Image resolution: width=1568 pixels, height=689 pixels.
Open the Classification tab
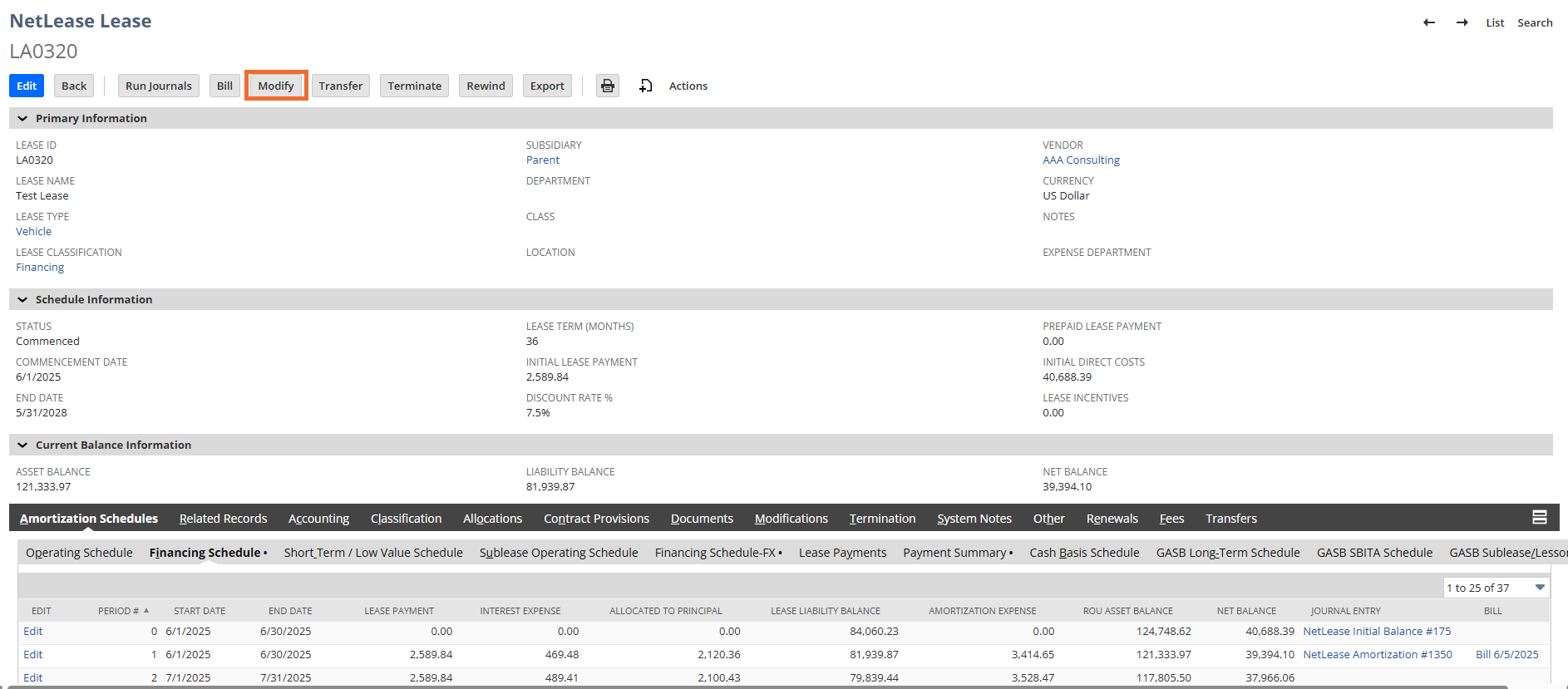[x=406, y=518]
